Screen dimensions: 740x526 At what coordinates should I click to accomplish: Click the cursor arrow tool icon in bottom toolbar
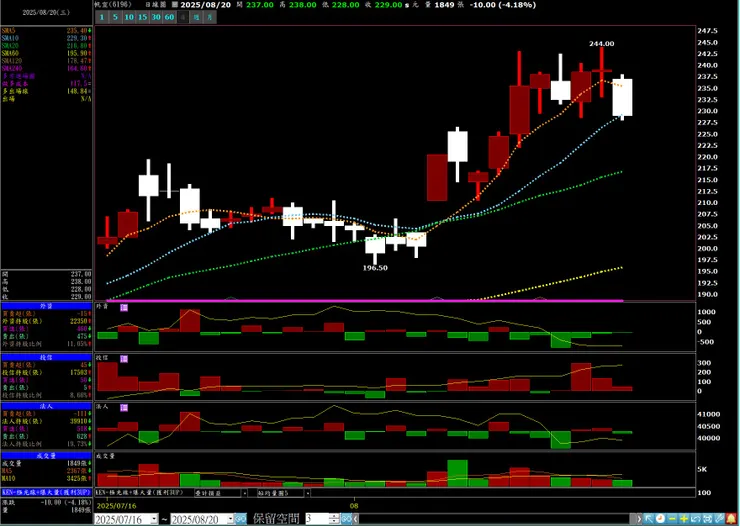(x=649, y=519)
